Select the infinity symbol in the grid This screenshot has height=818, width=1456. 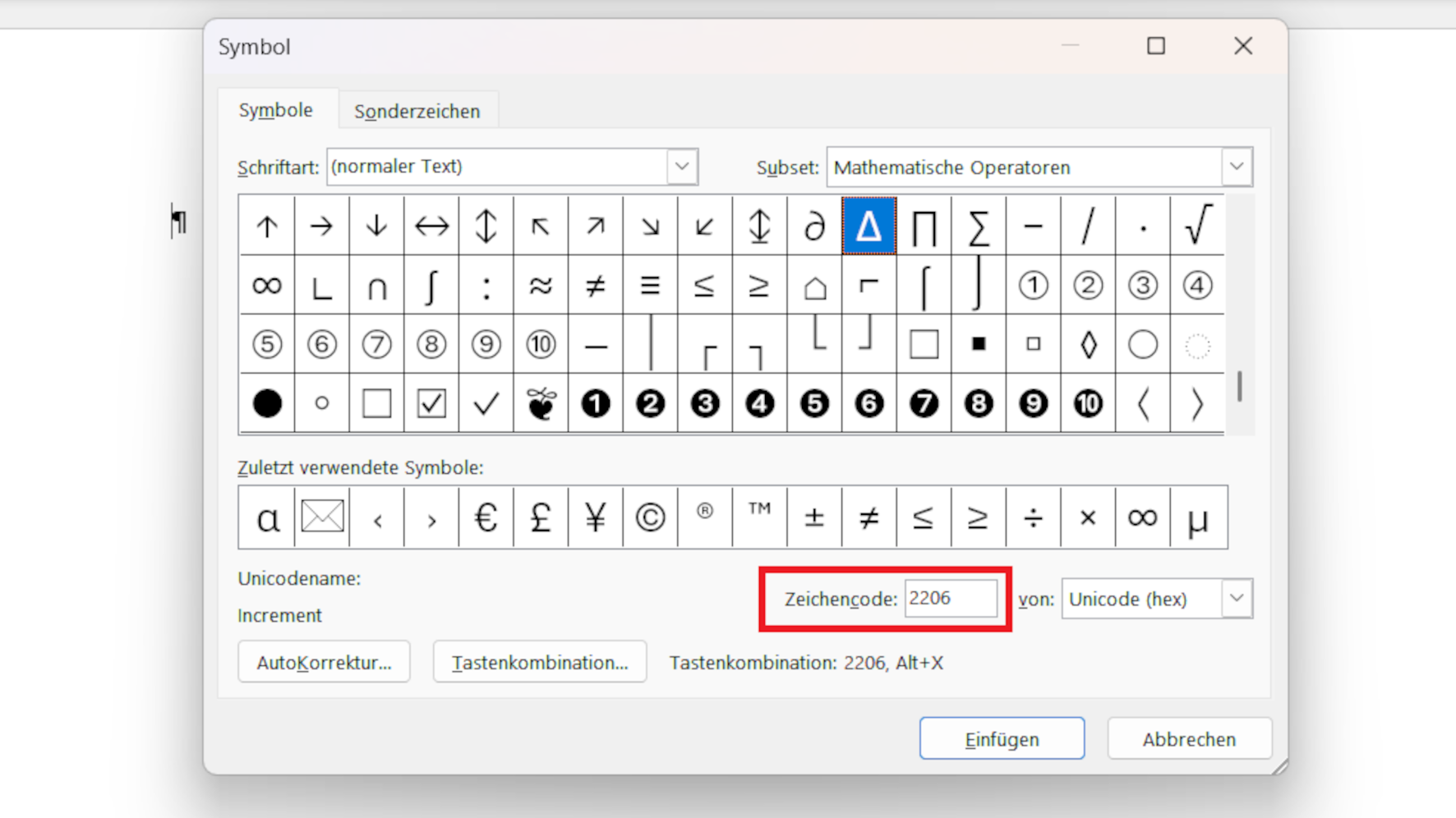click(x=266, y=286)
